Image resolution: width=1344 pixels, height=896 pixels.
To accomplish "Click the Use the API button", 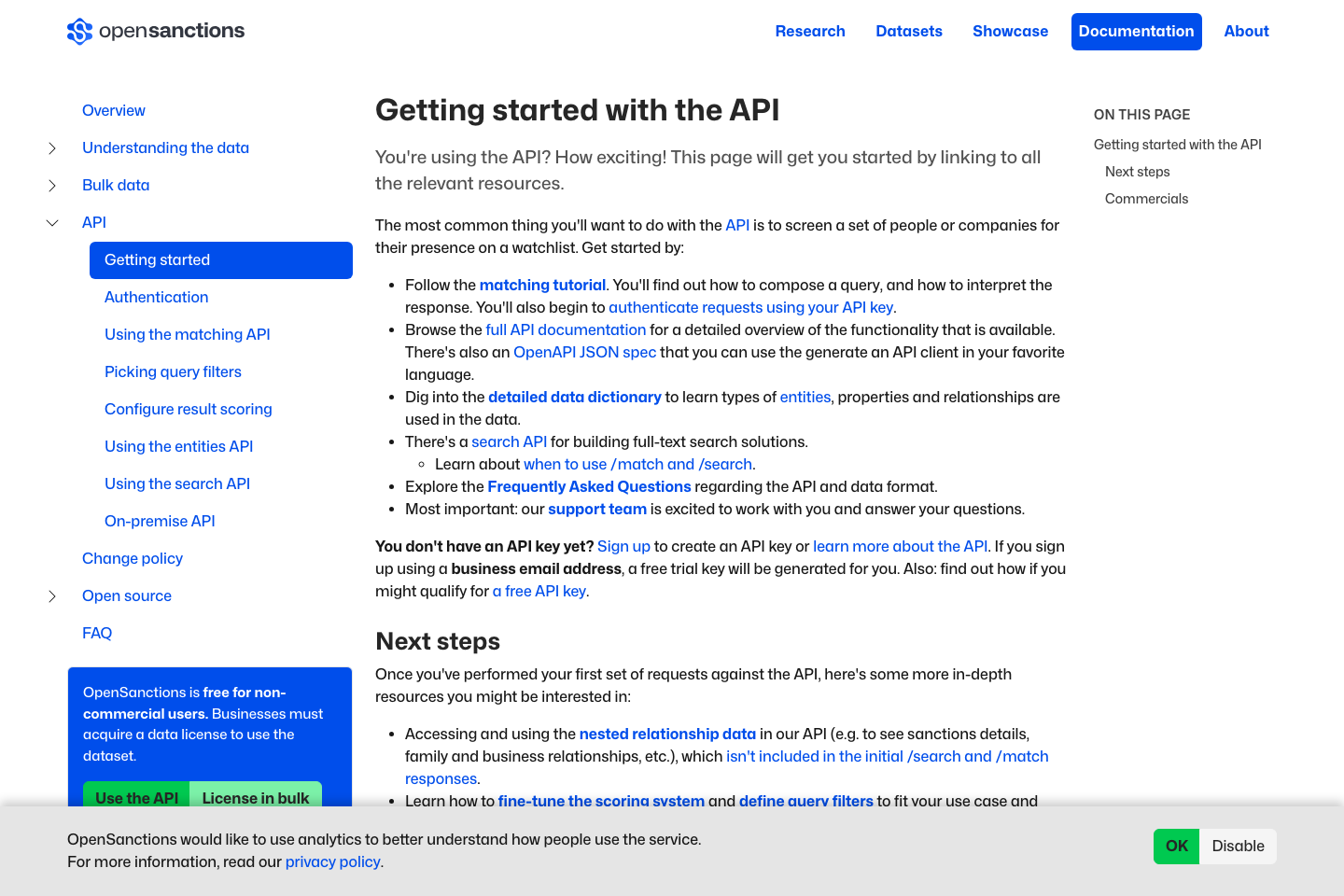I will coord(136,798).
